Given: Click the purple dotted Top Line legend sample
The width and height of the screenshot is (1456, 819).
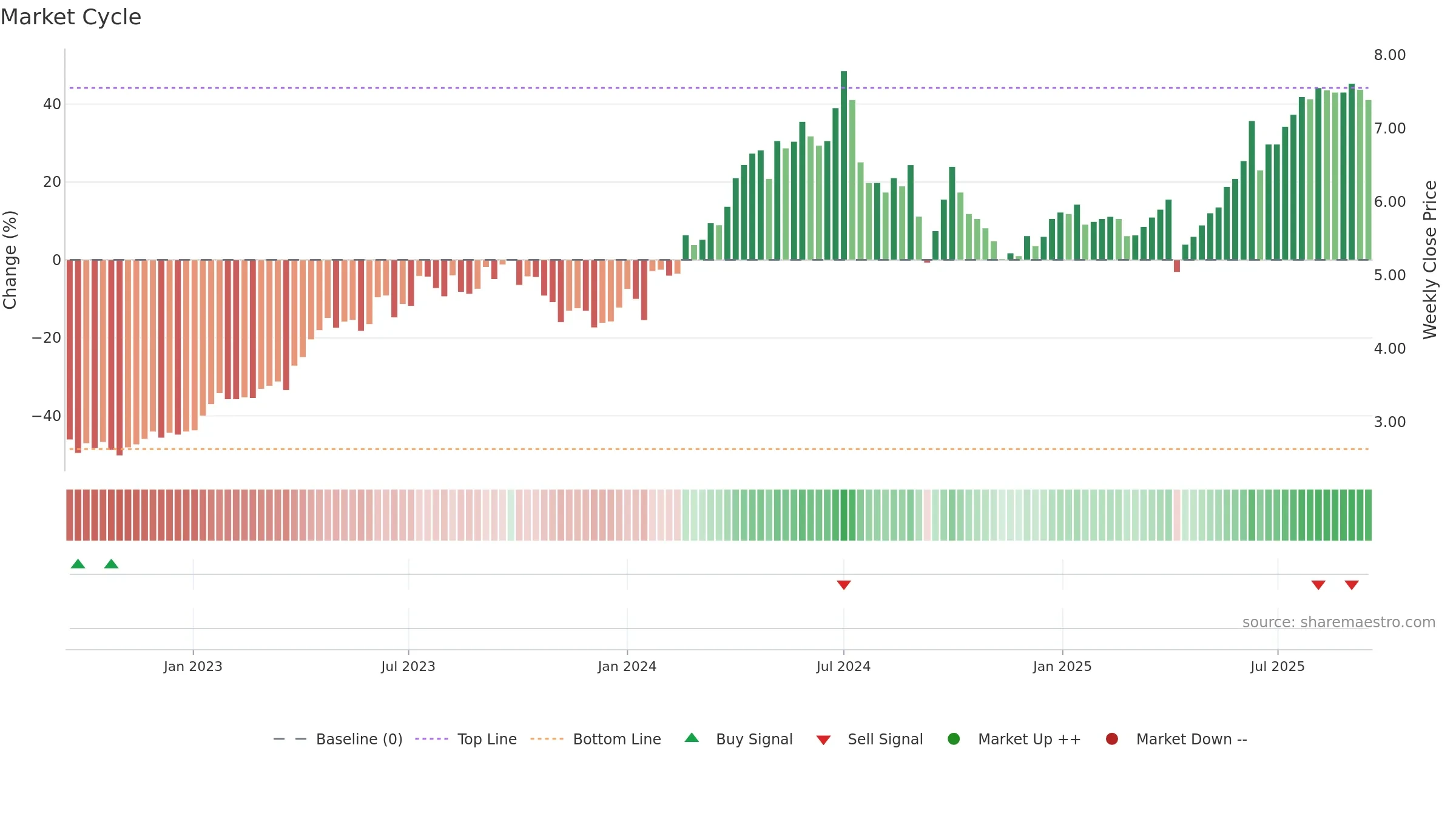Looking at the screenshot, I should tap(431, 739).
